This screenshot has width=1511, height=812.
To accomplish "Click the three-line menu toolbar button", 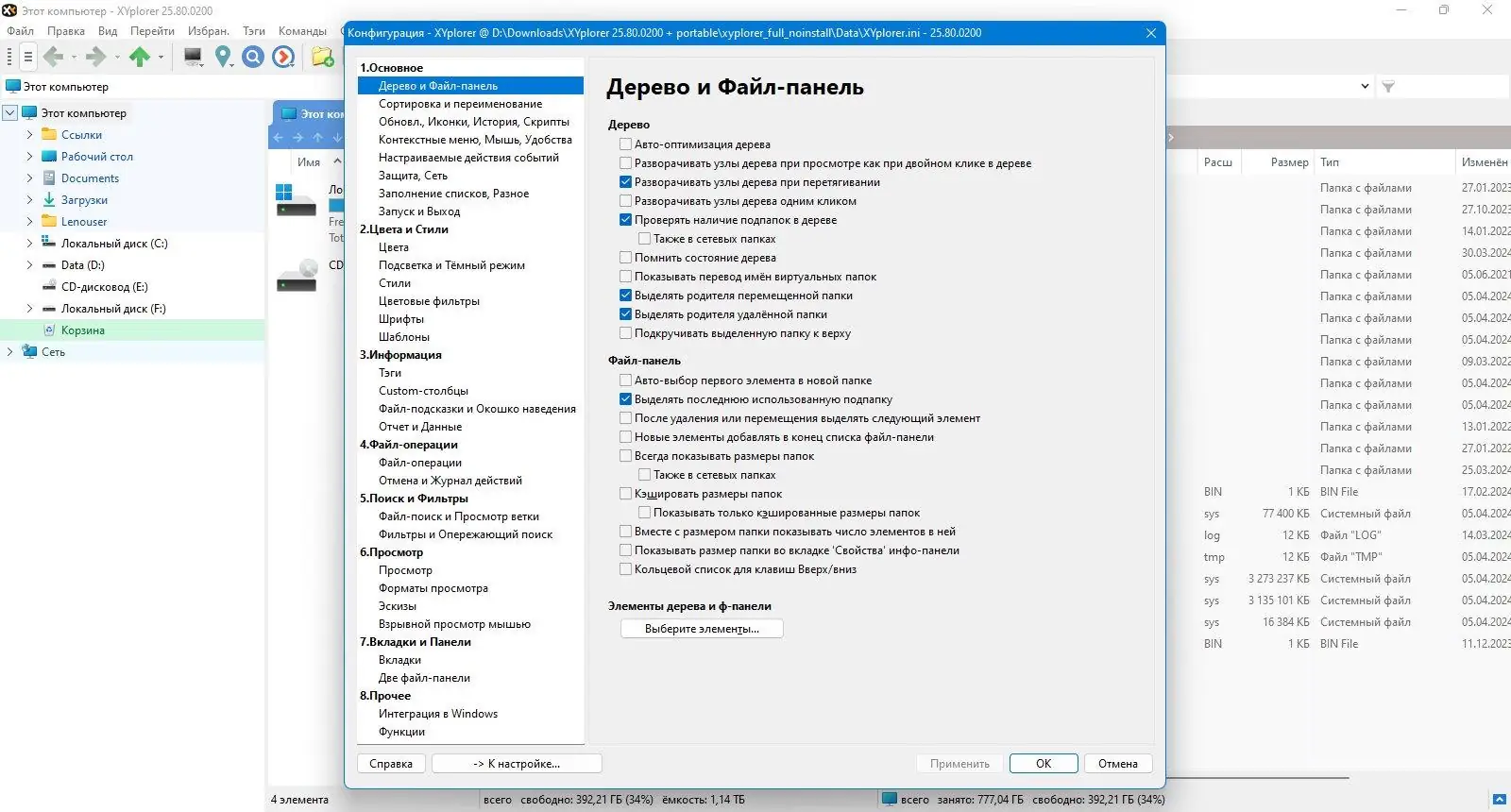I will tap(28, 58).
